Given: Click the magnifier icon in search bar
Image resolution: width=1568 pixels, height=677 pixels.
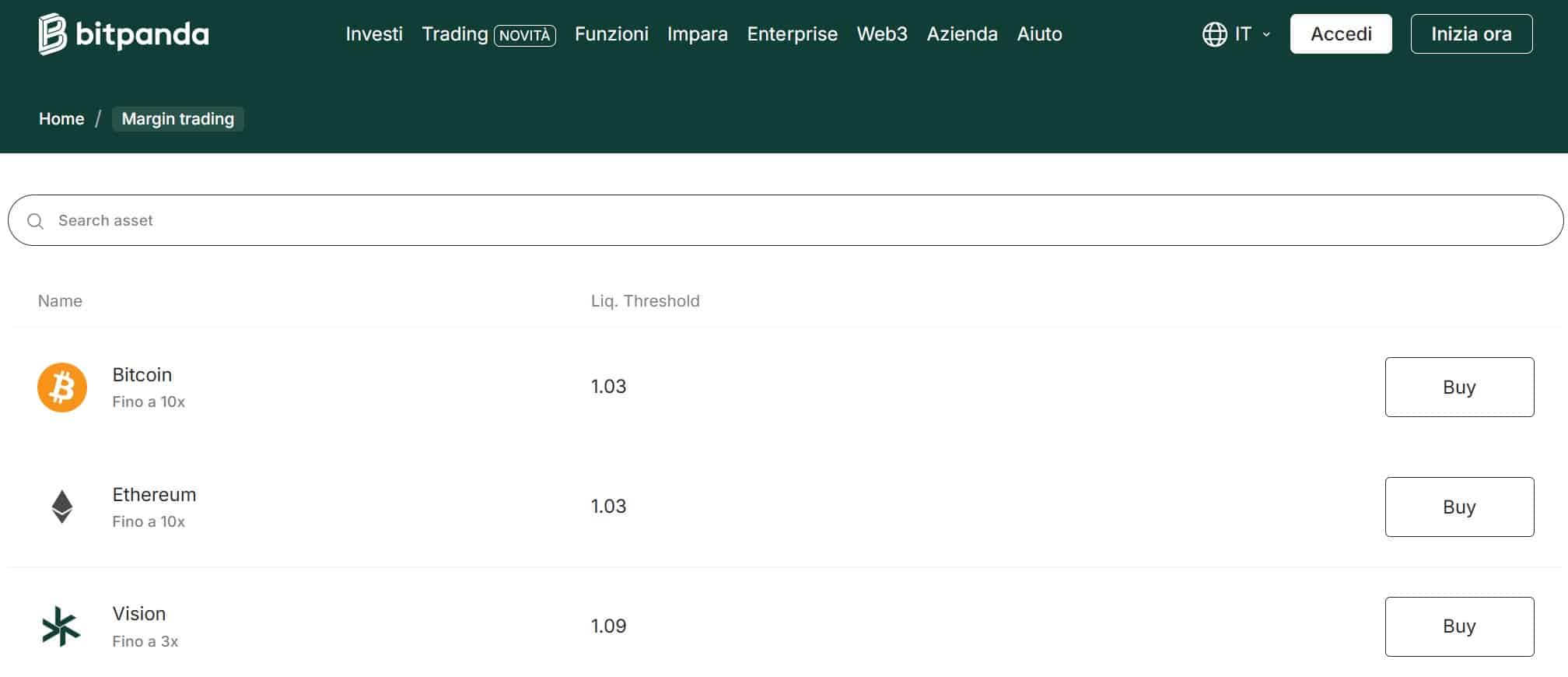Looking at the screenshot, I should [35, 221].
